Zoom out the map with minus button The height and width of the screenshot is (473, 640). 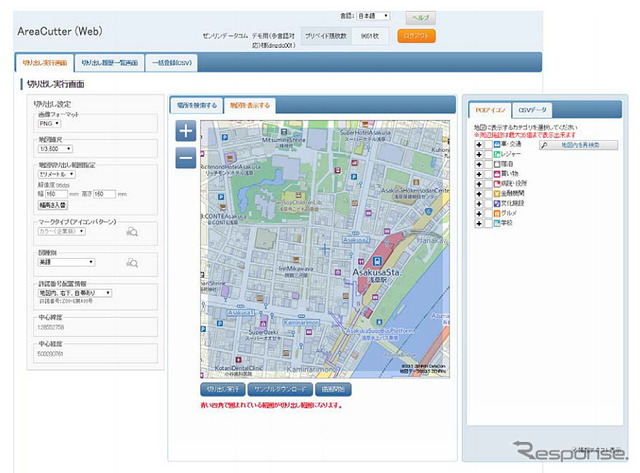(186, 158)
